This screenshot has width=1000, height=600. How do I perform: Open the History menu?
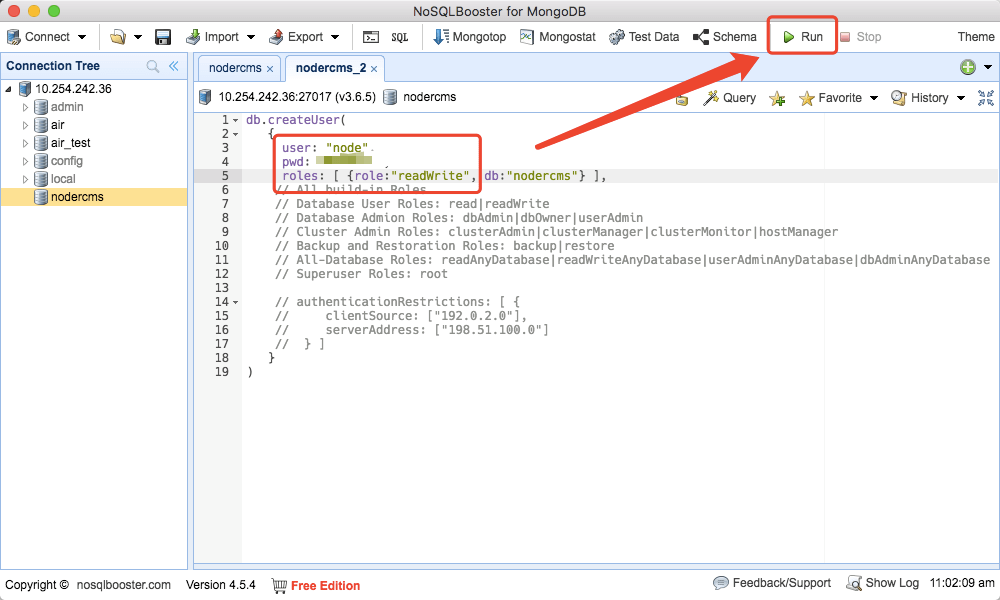coord(920,98)
